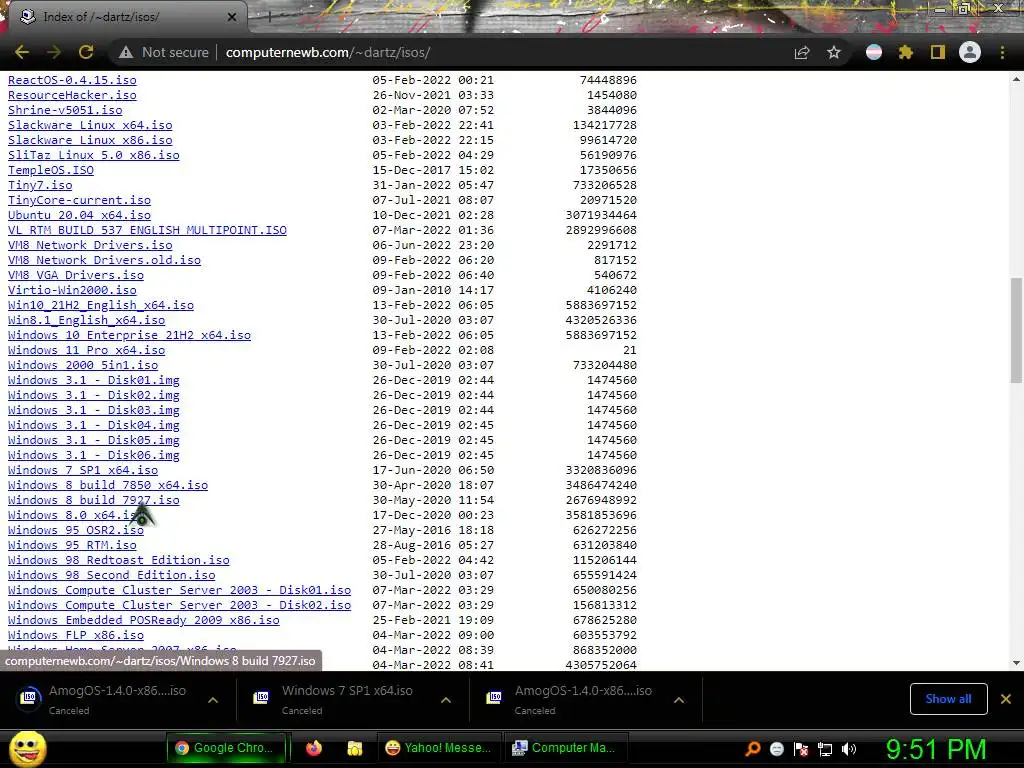1024x768 pixels.
Task: Share this page icon in address bar
Action: click(x=802, y=52)
